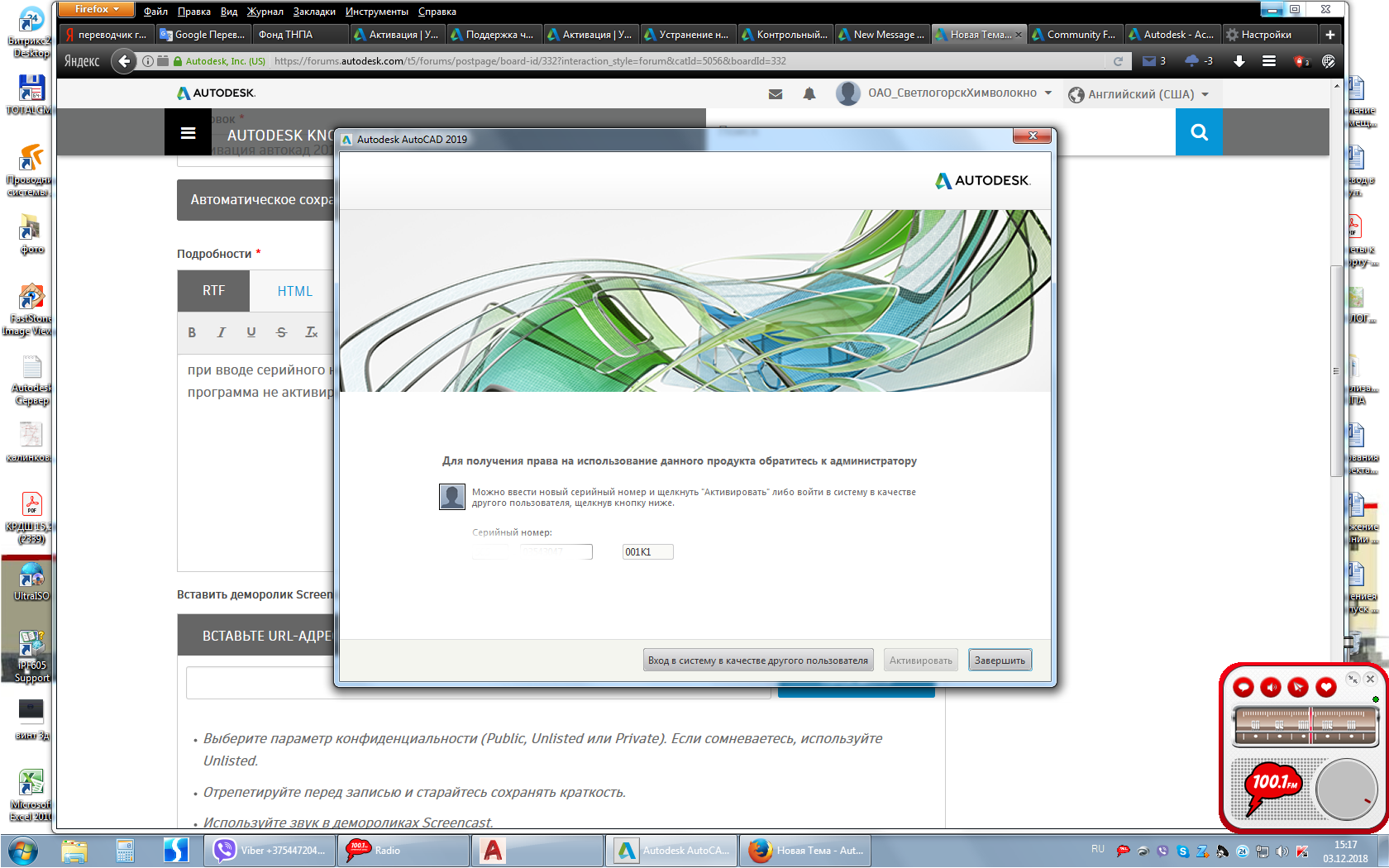Image resolution: width=1389 pixels, height=868 pixels.
Task: Click the mail icon with counter in Firefox toolbar
Action: point(1153,61)
